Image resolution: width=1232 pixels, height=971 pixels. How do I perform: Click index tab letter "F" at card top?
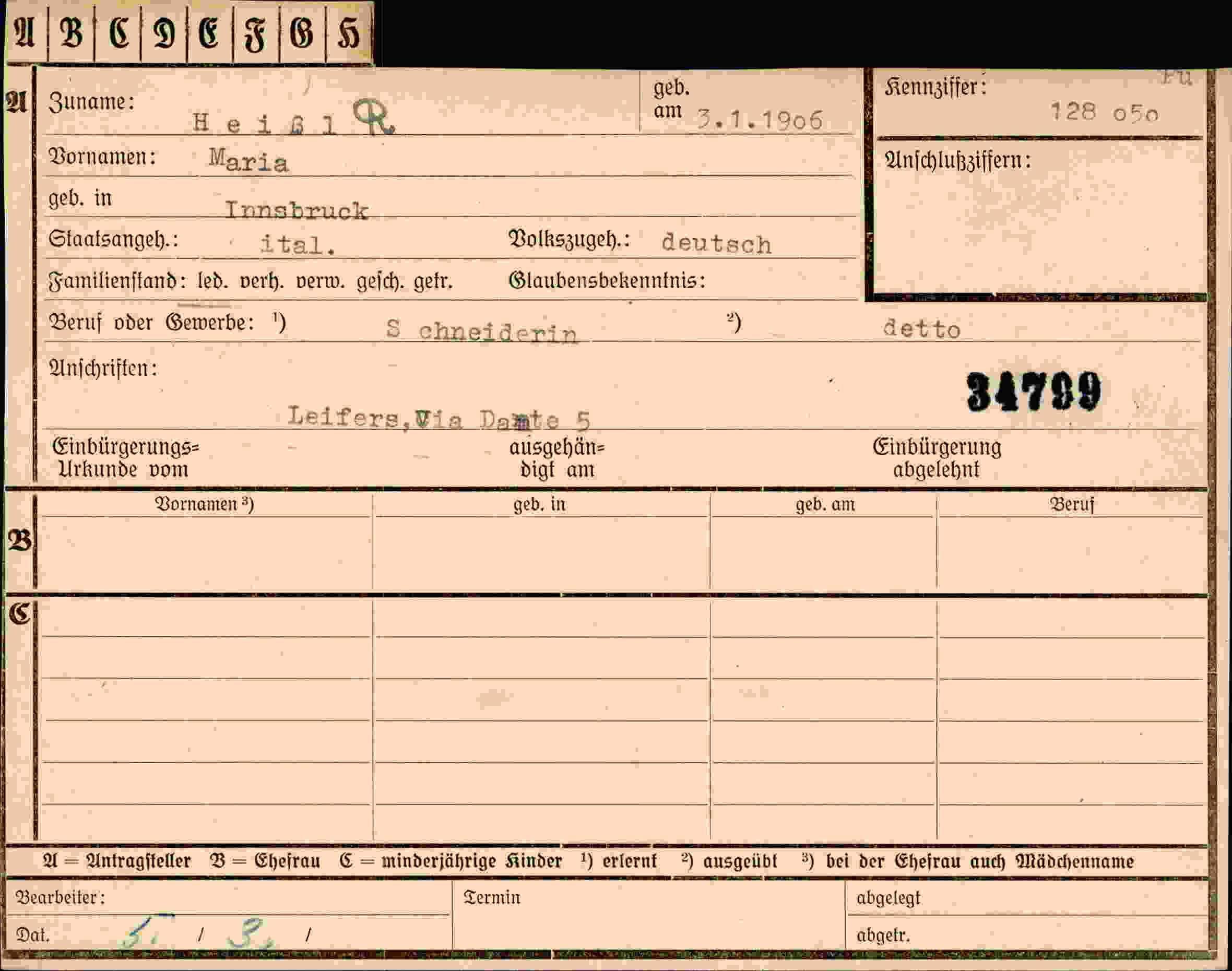pos(255,33)
